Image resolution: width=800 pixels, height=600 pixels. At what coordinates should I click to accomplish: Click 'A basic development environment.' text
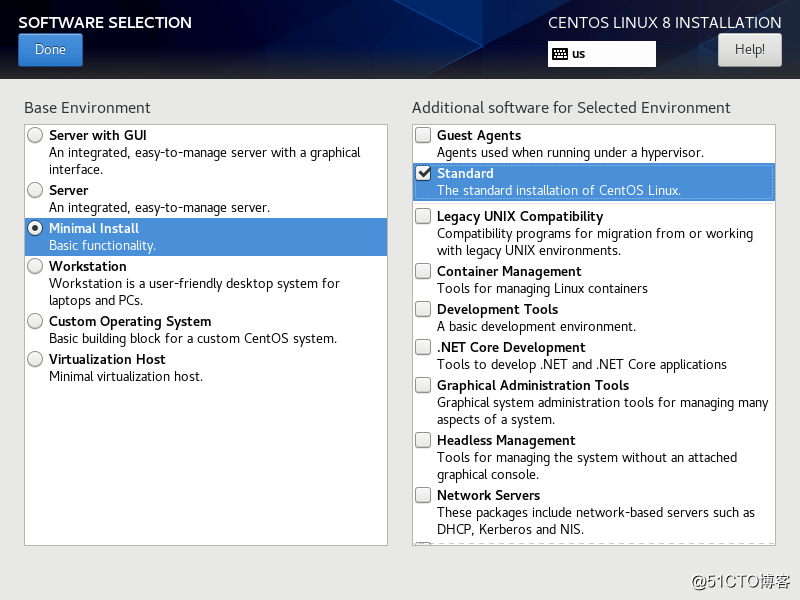537,327
